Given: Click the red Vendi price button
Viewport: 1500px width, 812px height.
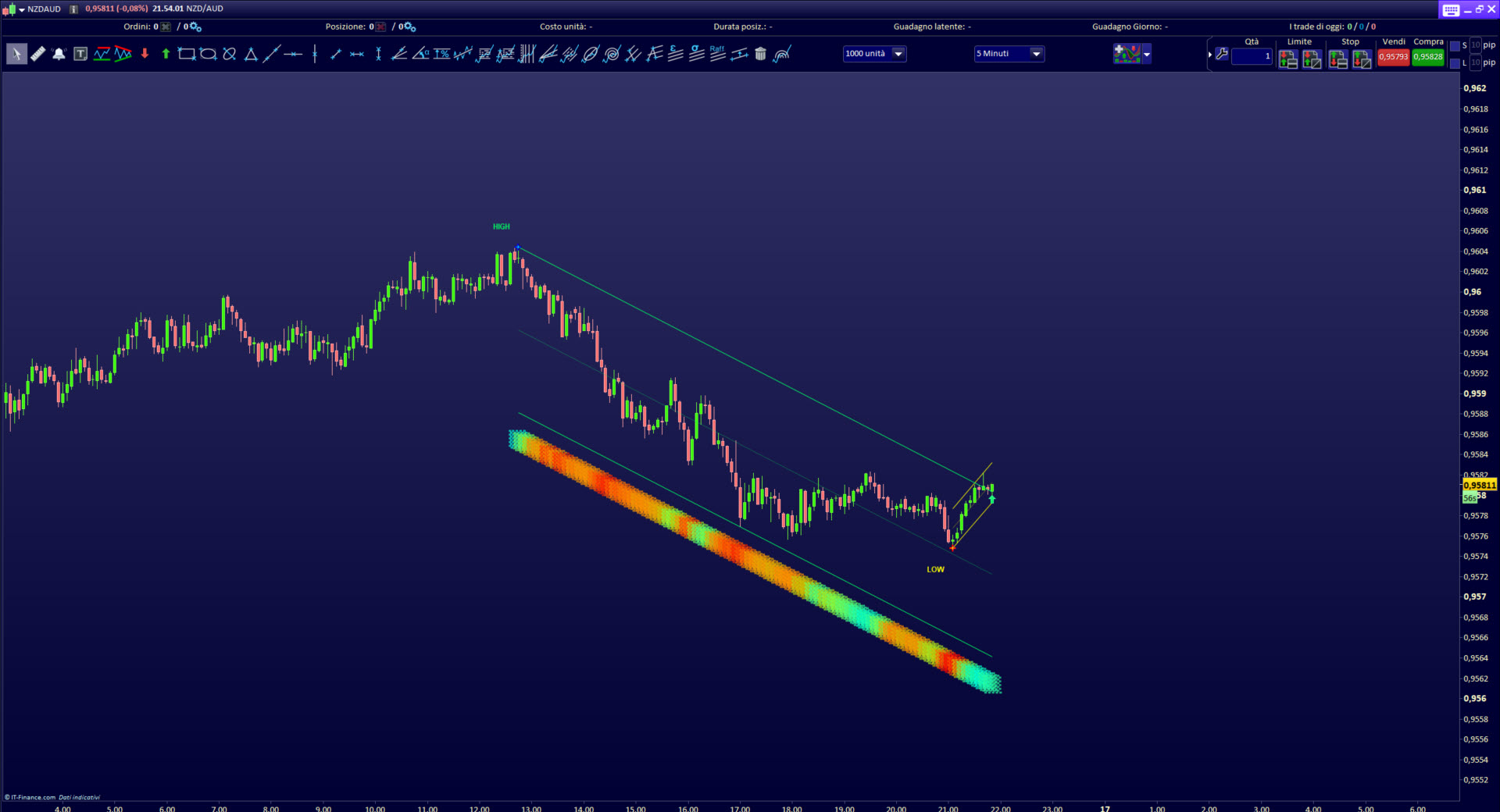Looking at the screenshot, I should pos(1393,57).
